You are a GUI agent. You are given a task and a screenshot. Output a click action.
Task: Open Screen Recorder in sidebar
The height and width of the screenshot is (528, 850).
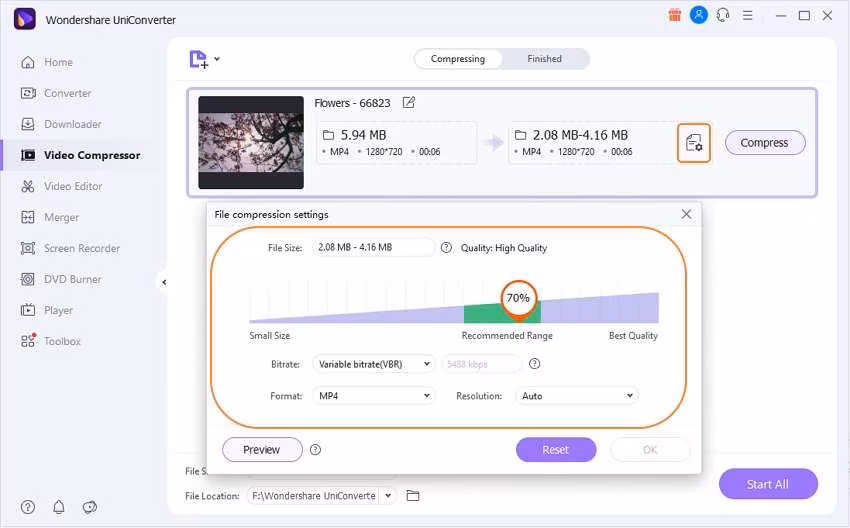tap(70, 248)
